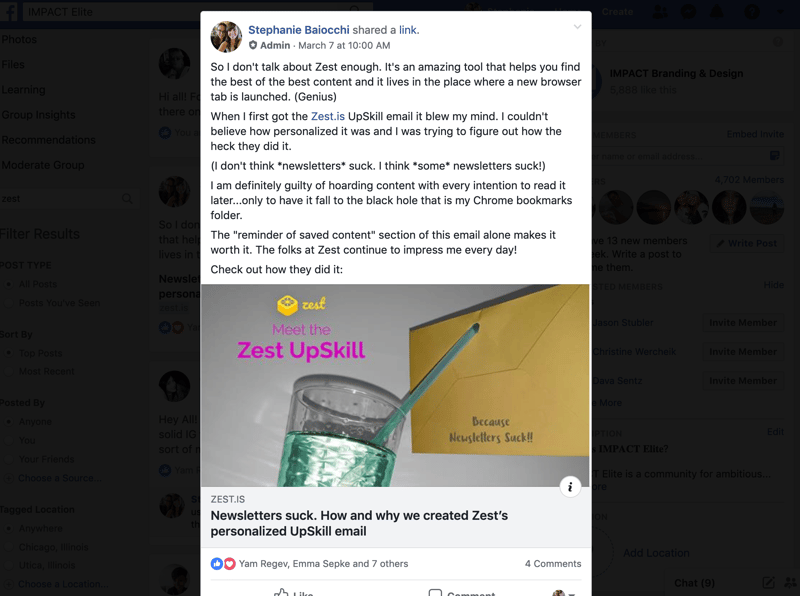
Task: Open Group Insights in sidebar
Action: coord(38,115)
